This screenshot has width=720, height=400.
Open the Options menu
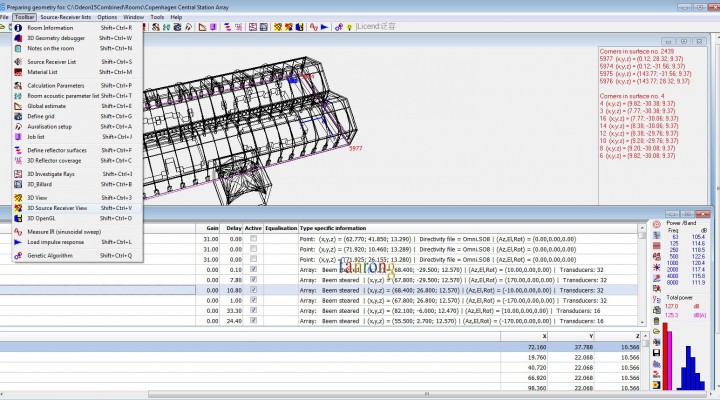coord(107,17)
